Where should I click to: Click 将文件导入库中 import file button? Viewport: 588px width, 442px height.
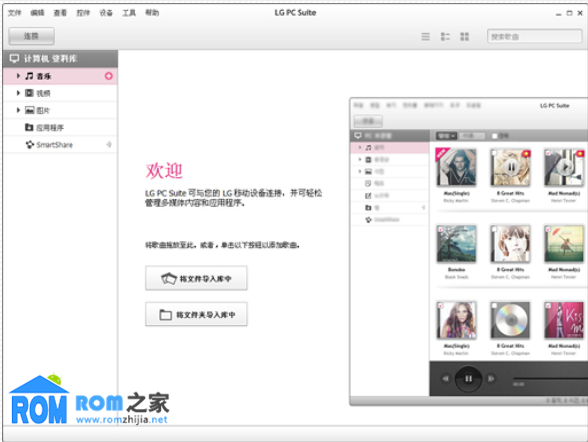[196, 278]
